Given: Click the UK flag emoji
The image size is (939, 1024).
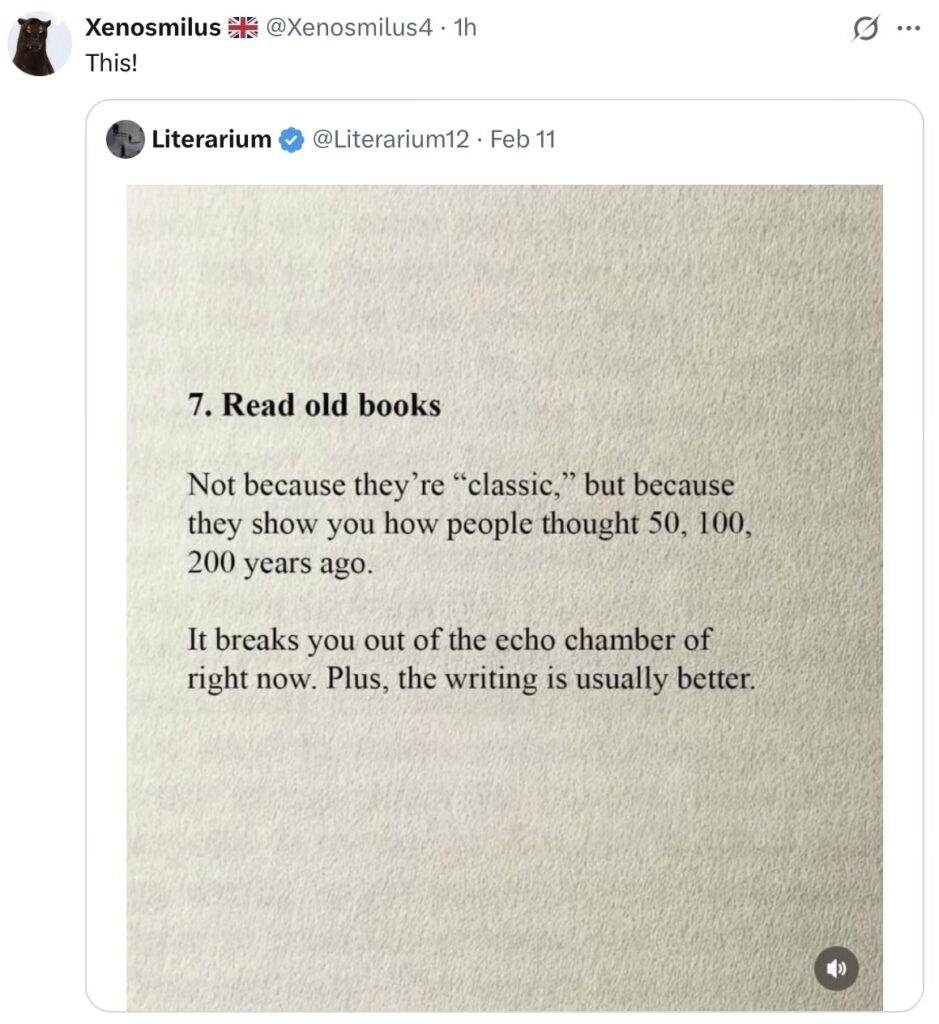Looking at the screenshot, I should 243,28.
